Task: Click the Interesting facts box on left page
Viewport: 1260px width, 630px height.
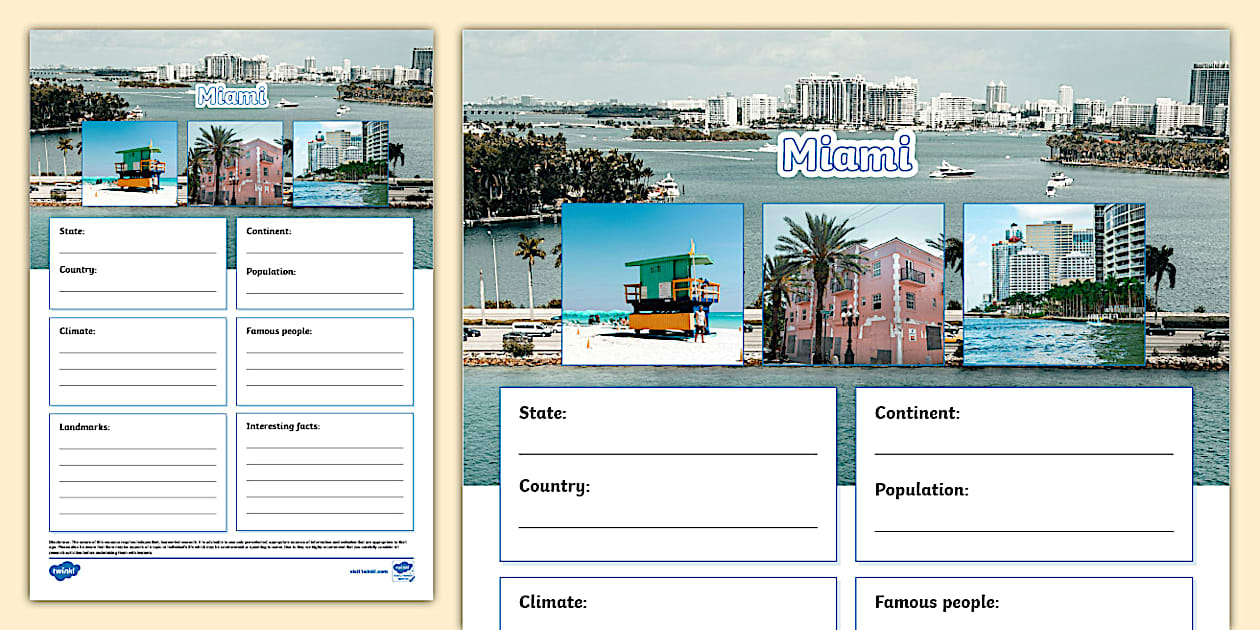Action: click(x=325, y=471)
